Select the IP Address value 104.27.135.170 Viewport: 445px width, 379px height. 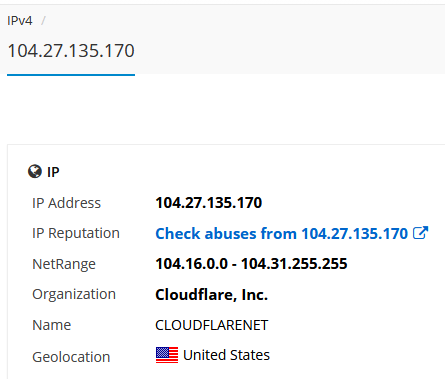(209, 203)
